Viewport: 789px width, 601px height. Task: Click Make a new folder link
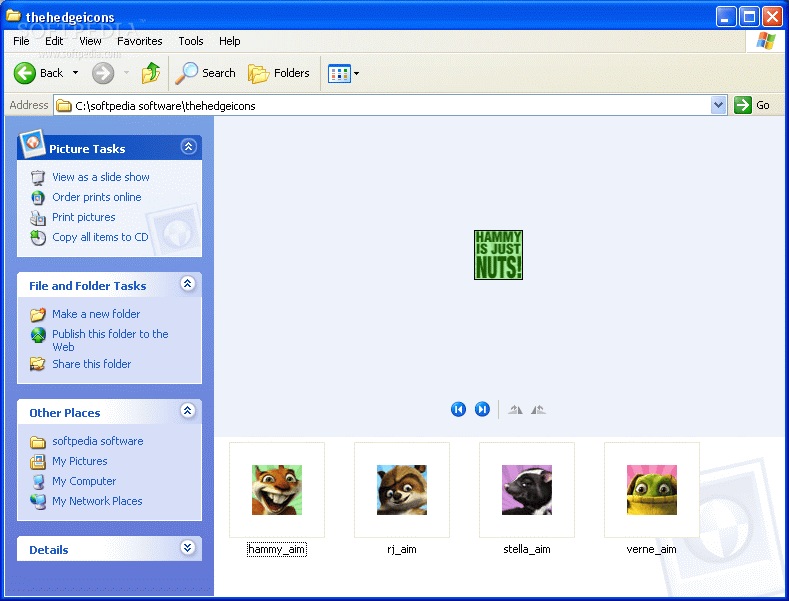click(x=96, y=314)
